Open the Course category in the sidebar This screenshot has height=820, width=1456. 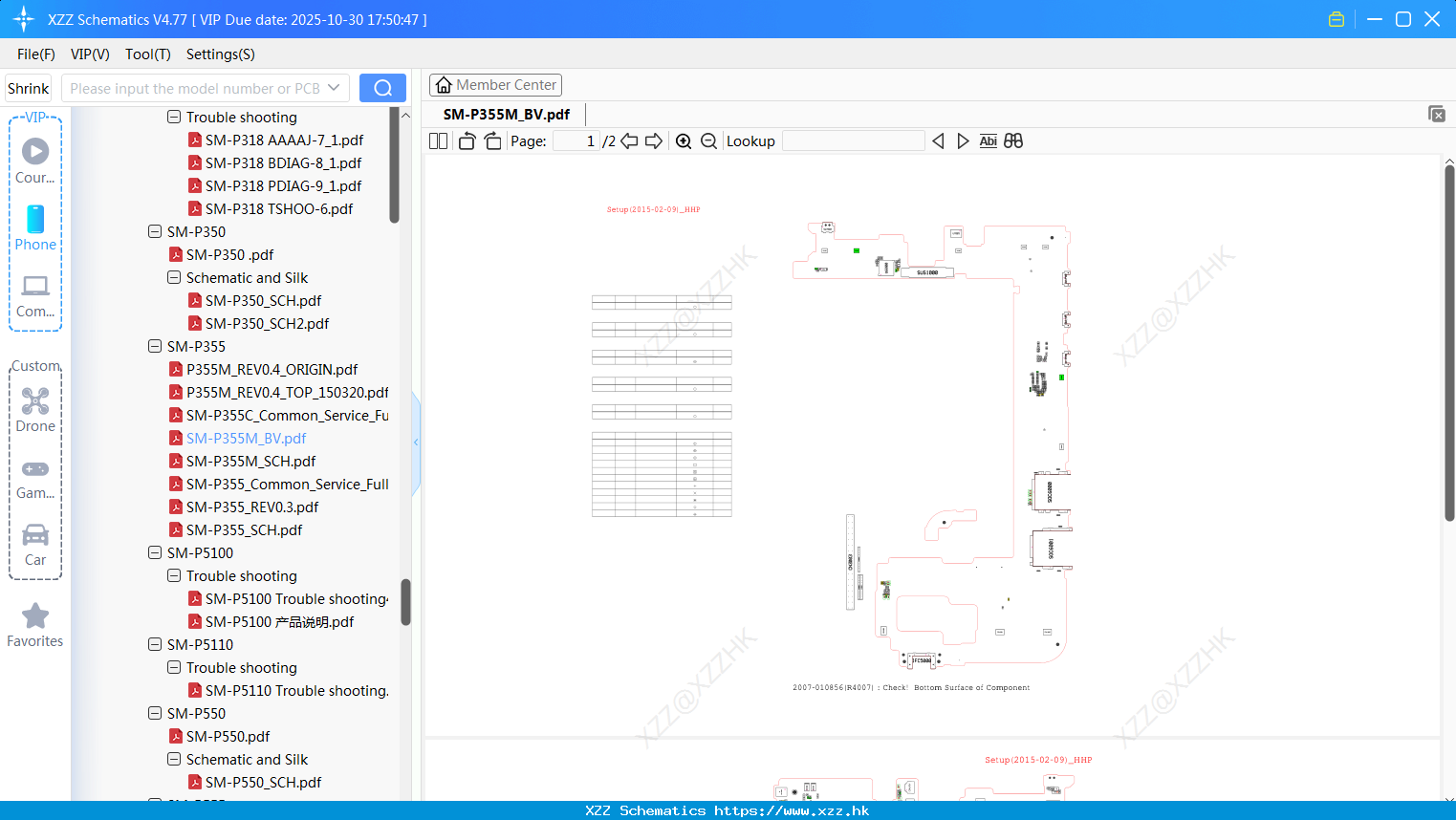[35, 162]
